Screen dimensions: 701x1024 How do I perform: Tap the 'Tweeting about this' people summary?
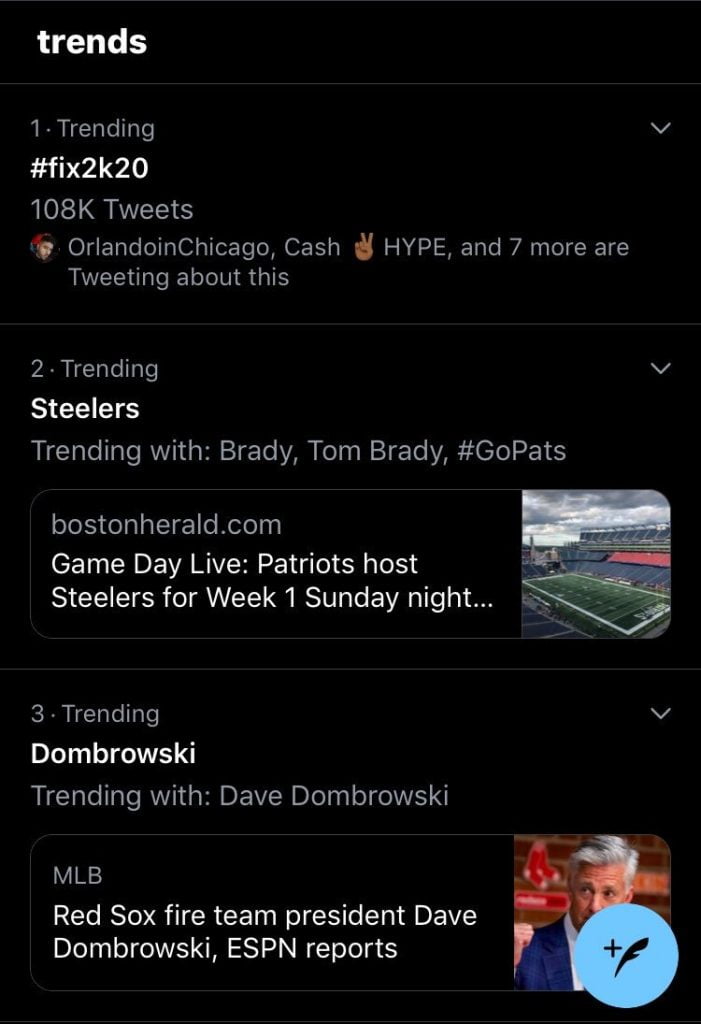point(348,262)
